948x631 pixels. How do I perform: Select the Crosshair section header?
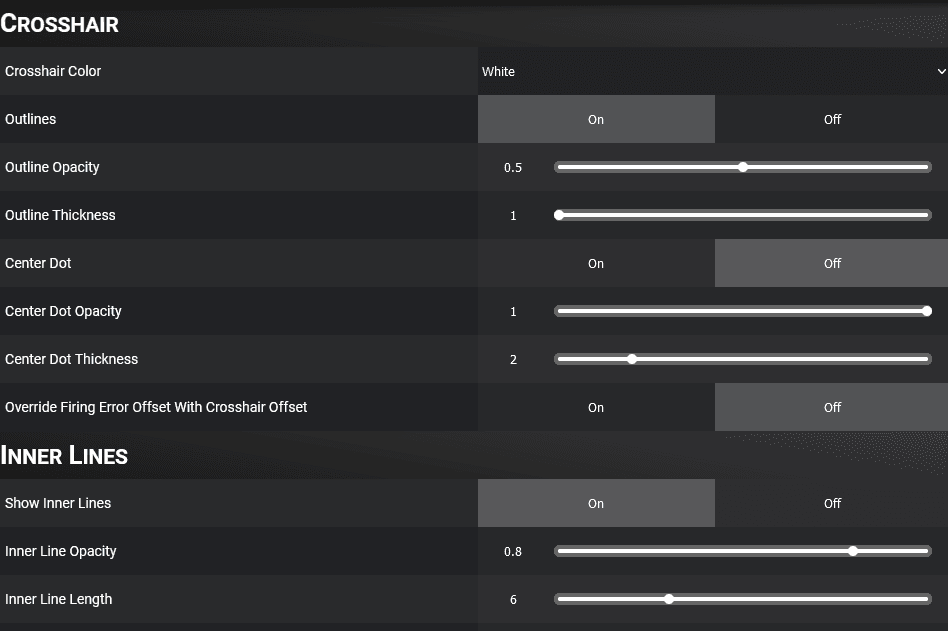coord(60,24)
